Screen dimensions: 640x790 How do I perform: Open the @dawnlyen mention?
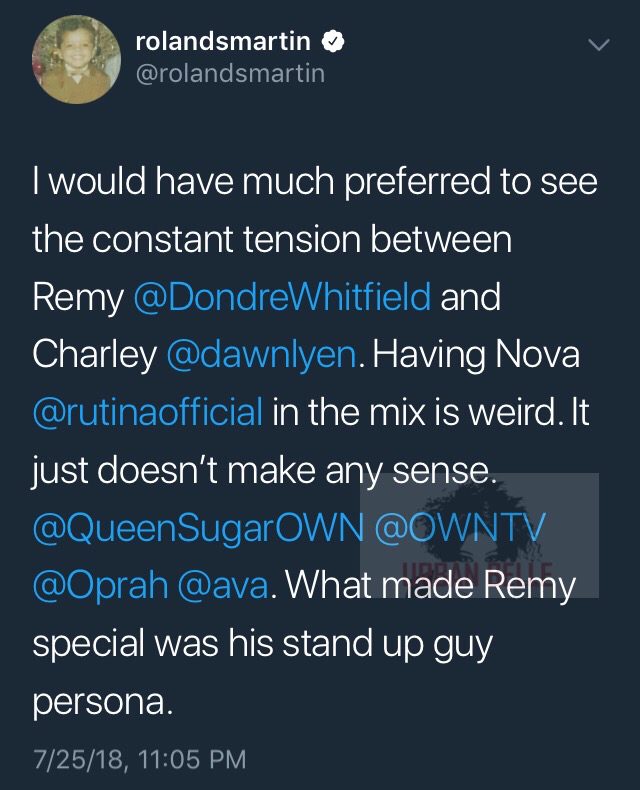(262, 354)
